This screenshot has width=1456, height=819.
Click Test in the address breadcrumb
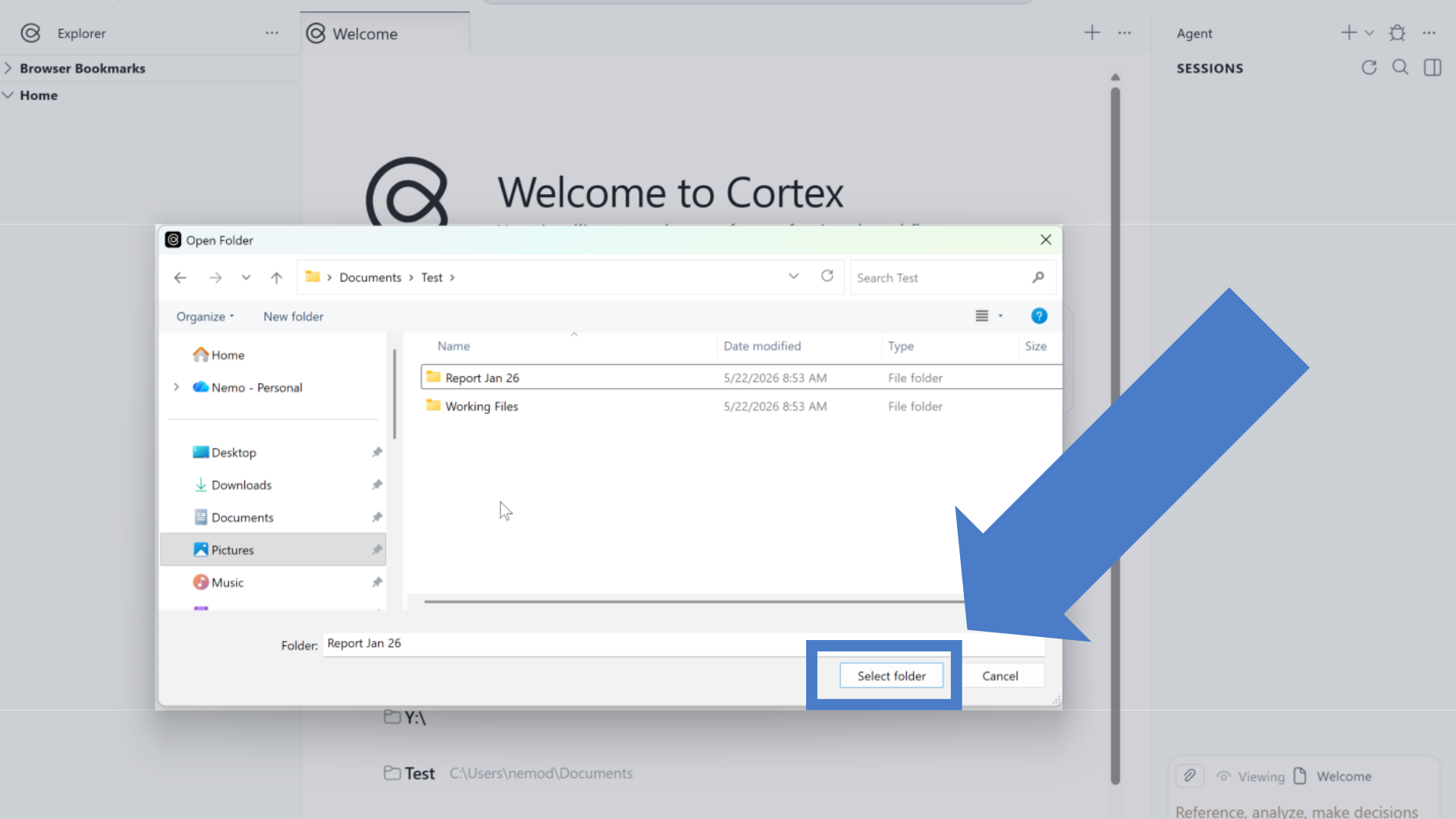point(431,278)
